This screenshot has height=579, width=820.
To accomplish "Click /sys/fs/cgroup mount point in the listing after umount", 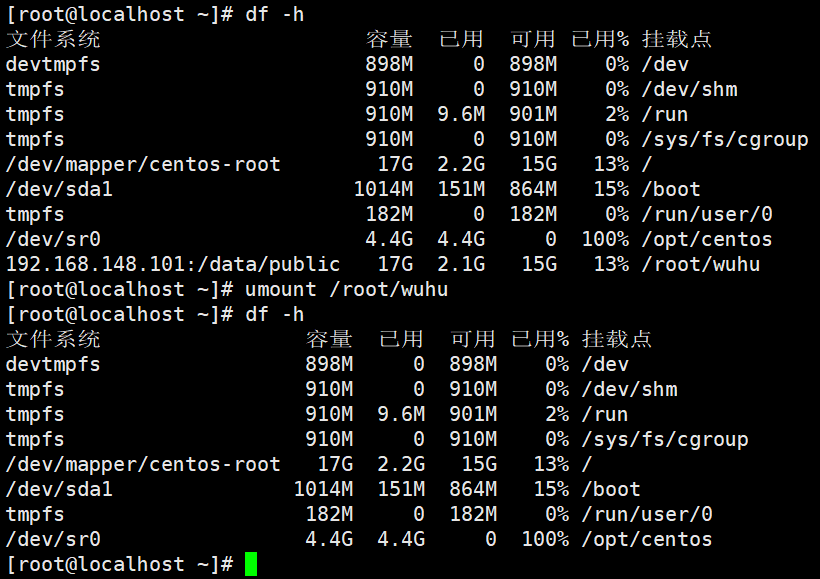I will click(665, 440).
